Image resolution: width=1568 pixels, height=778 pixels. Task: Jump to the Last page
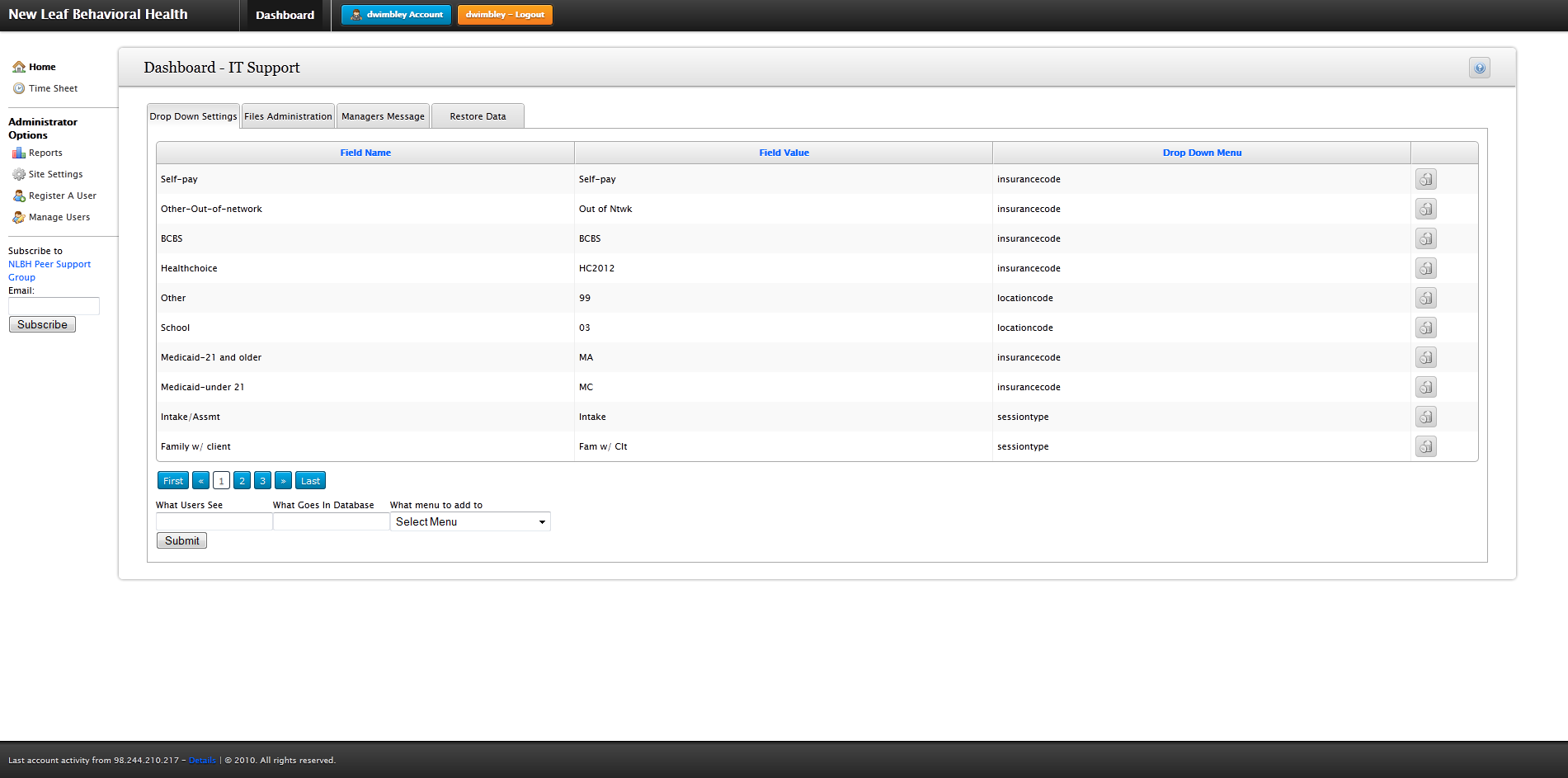click(310, 481)
